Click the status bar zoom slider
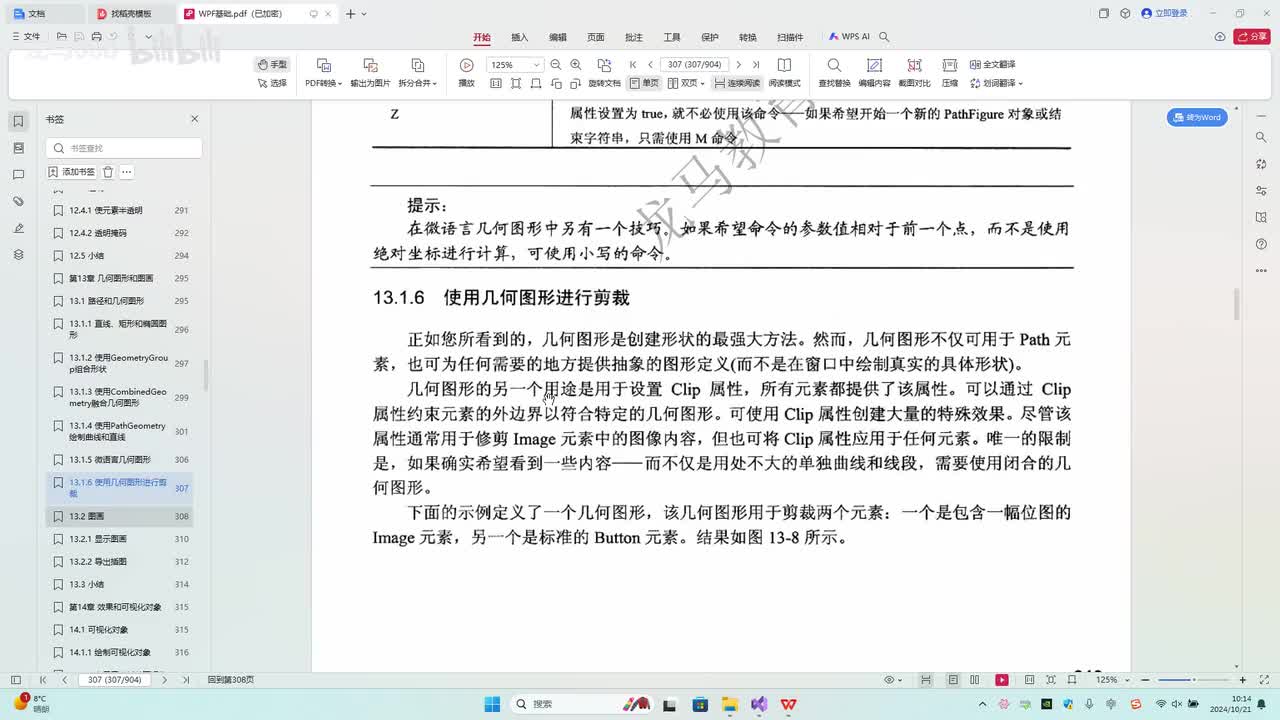Viewport: 1280px width, 720px height. tap(1195, 680)
